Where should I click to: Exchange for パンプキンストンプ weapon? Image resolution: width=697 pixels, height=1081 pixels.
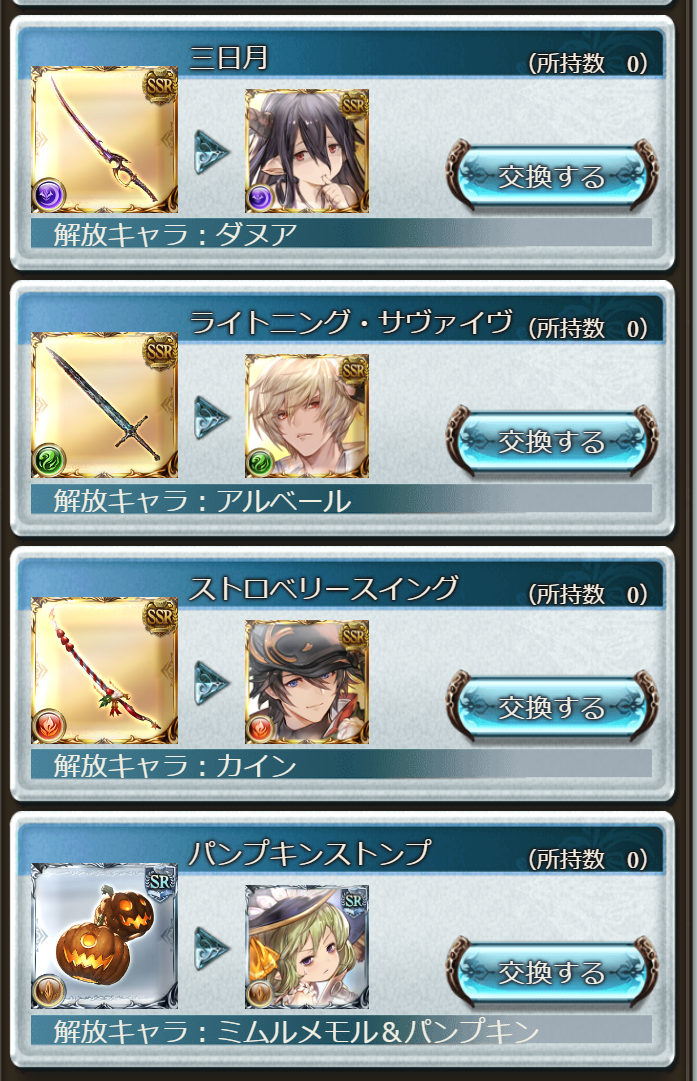point(552,972)
